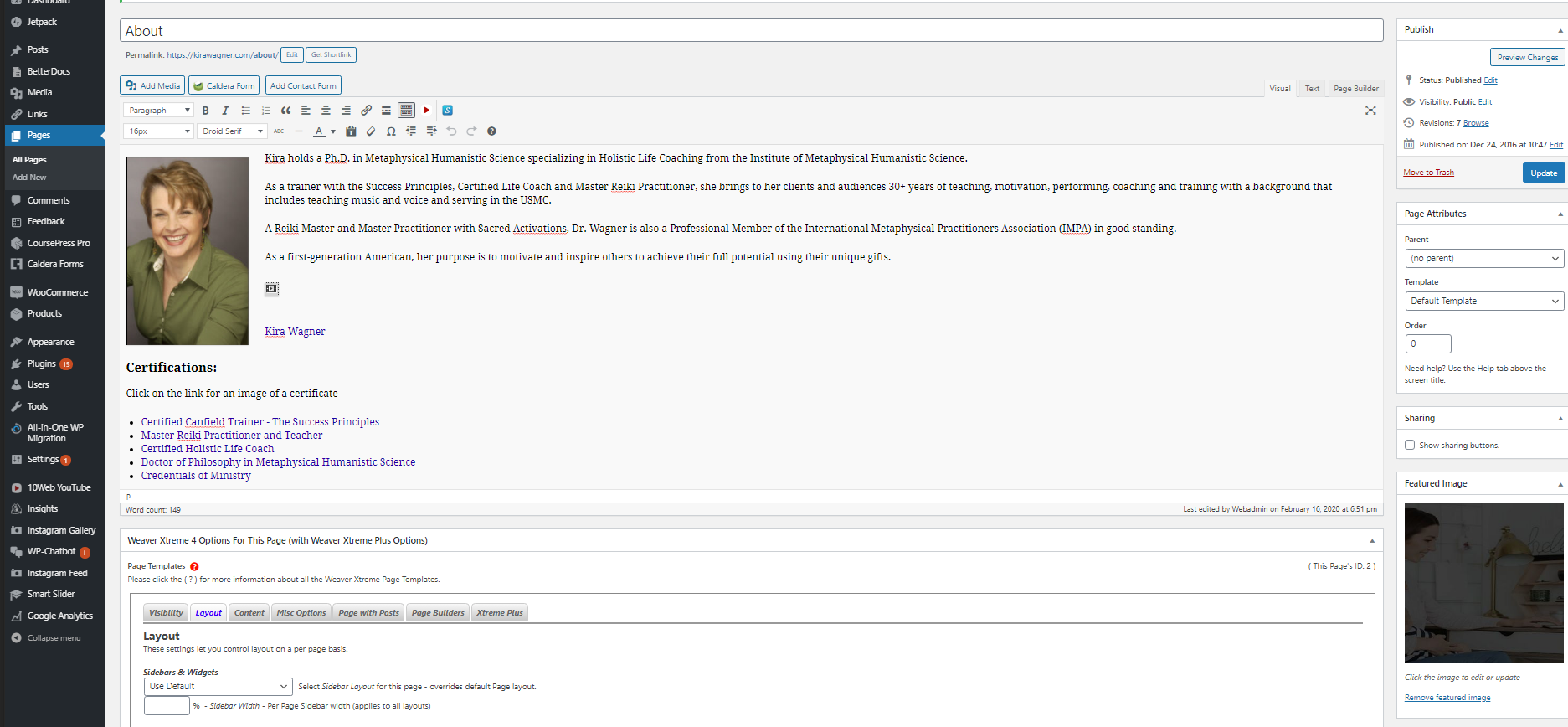Viewport: 1568px width, 727px height.
Task: Switch to the Page Builder tab
Action: click(x=1356, y=89)
